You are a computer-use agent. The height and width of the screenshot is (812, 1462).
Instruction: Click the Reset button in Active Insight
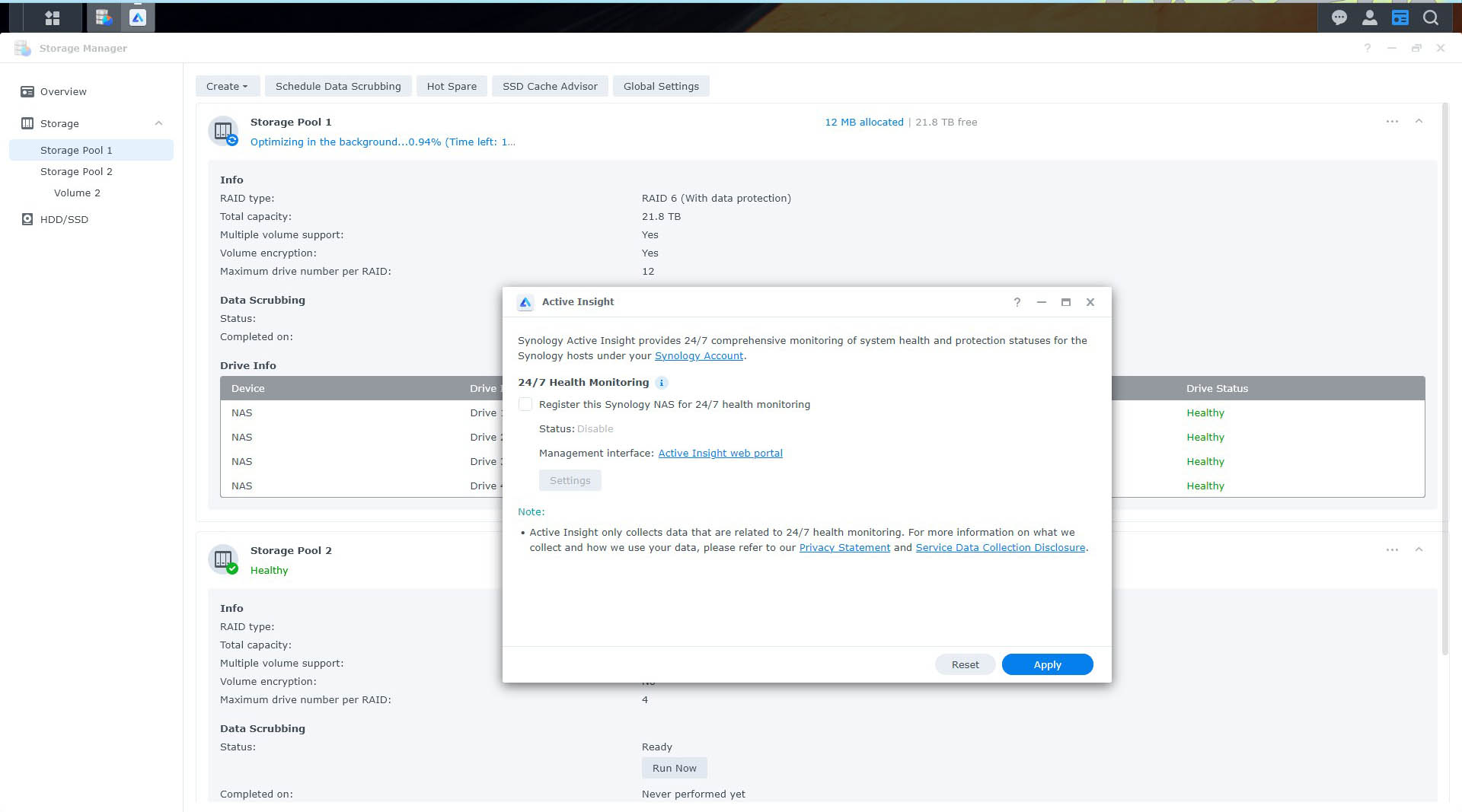[x=965, y=664]
